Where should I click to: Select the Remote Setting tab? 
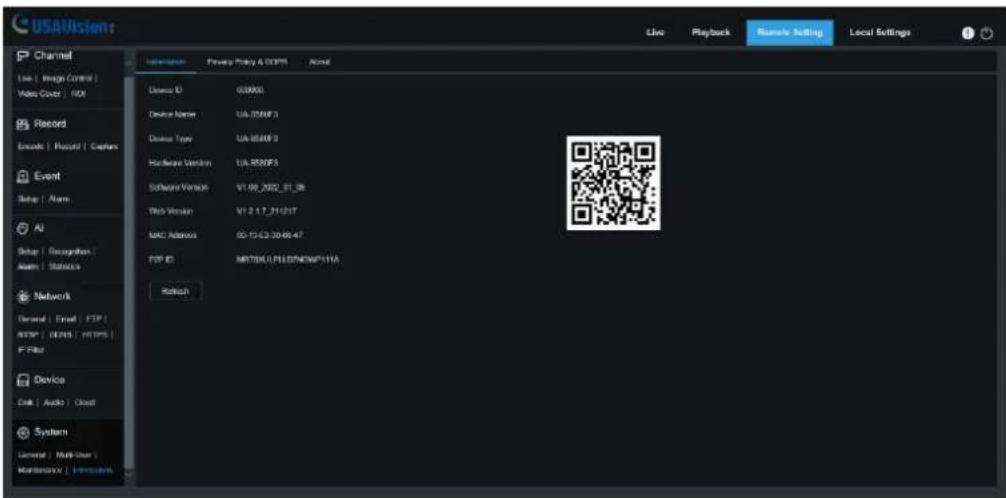(x=790, y=33)
